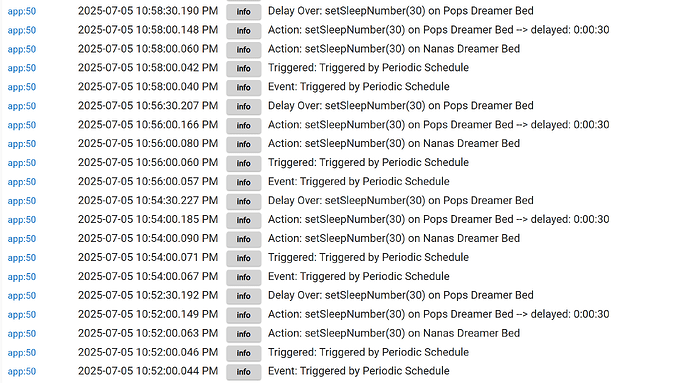Click the info button at 10:54:30.227 PM

click(x=243, y=201)
